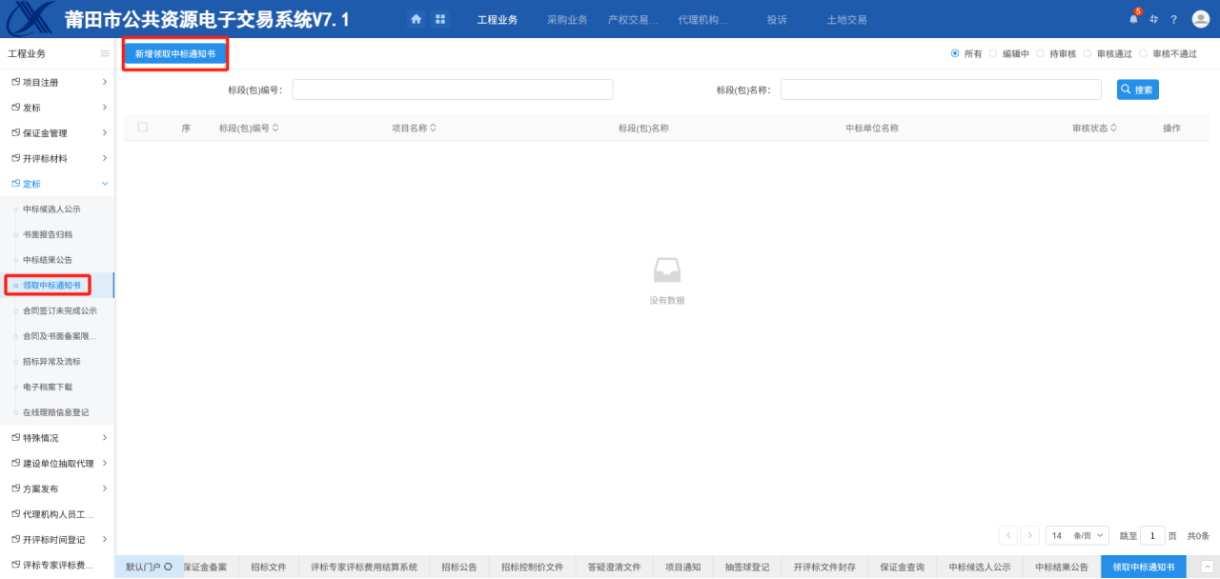Expand the 项目注册 sidebar section
The width and height of the screenshot is (1220, 579).
pyautogui.click(x=57, y=81)
